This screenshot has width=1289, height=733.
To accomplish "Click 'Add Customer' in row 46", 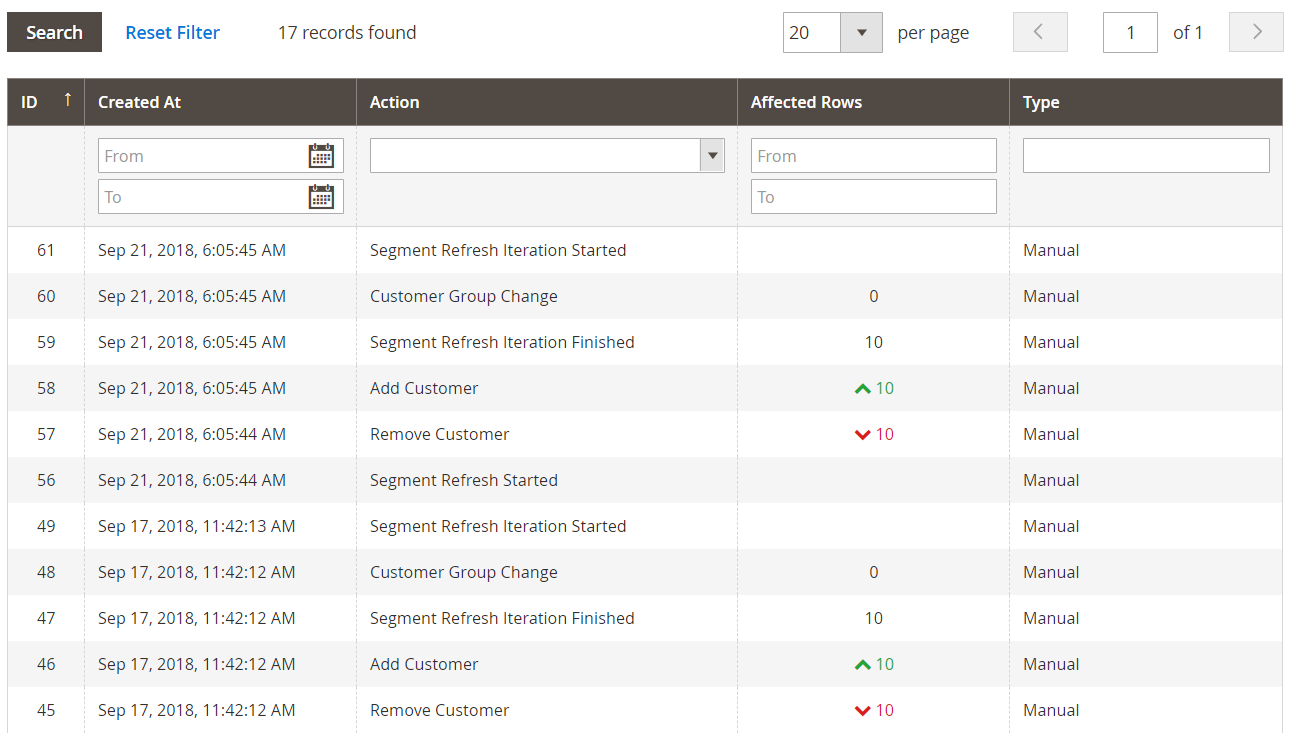I will [x=424, y=664].
